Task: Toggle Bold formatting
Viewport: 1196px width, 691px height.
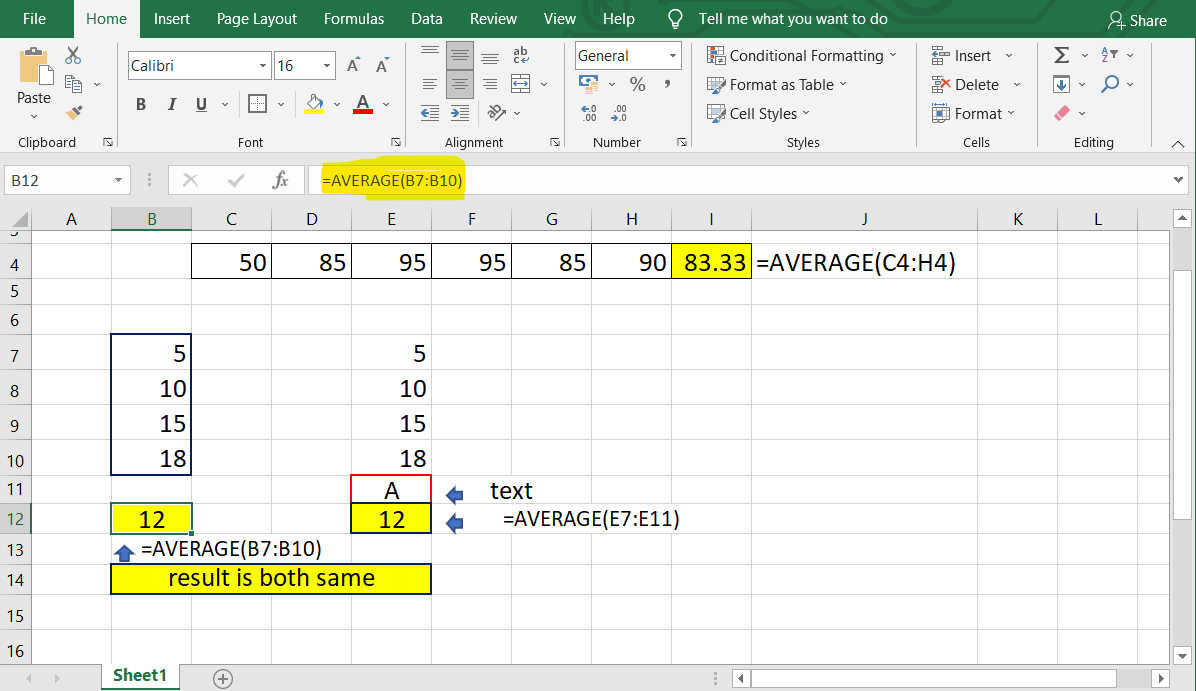Action: tap(141, 104)
